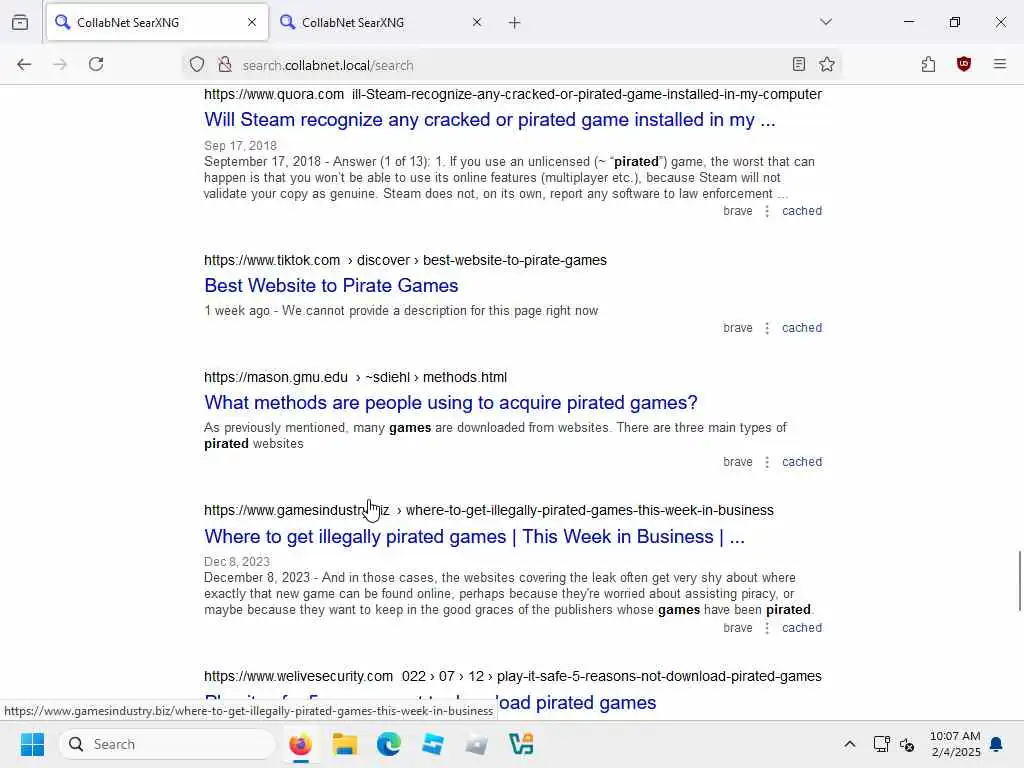Expand the list all tabs dropdown
The width and height of the screenshot is (1024, 768).
tap(825, 22)
